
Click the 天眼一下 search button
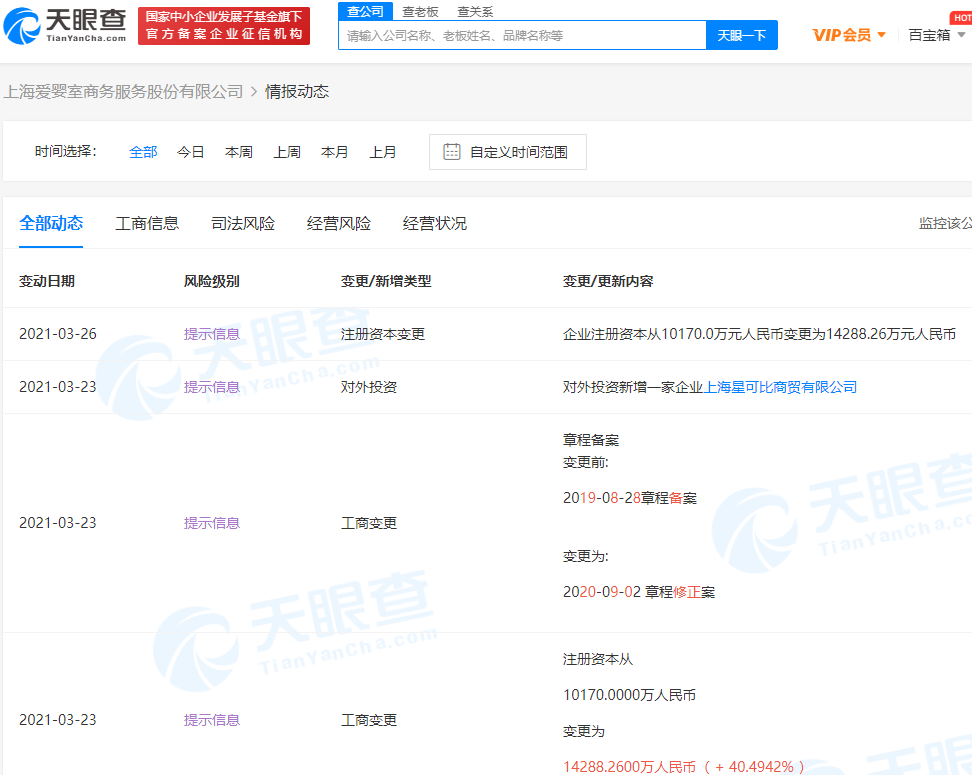coord(741,35)
